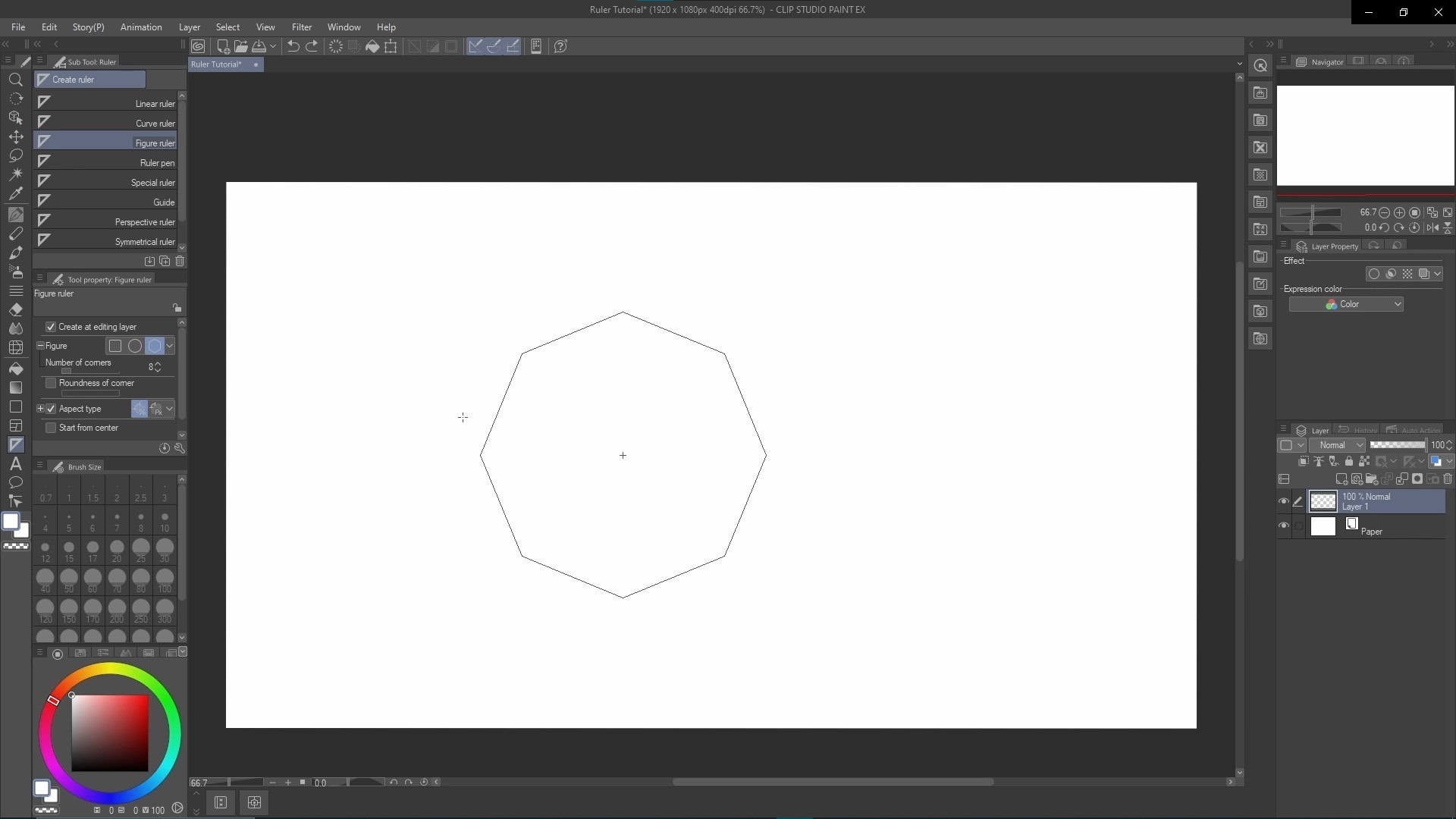Click the Redo icon in command bar
This screenshot has width=1456, height=819.
[312, 46]
